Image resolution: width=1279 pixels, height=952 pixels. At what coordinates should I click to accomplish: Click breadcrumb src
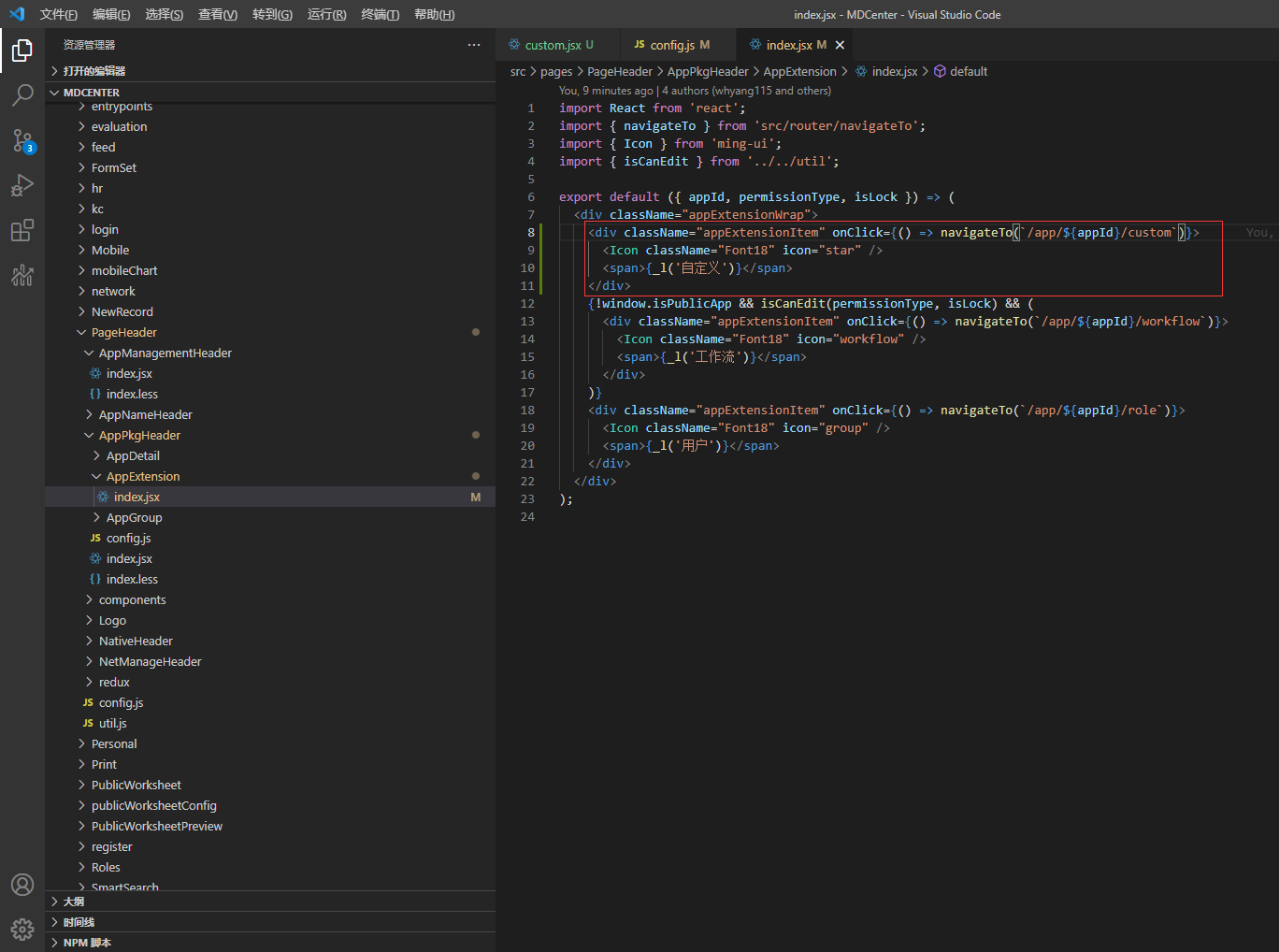[518, 71]
